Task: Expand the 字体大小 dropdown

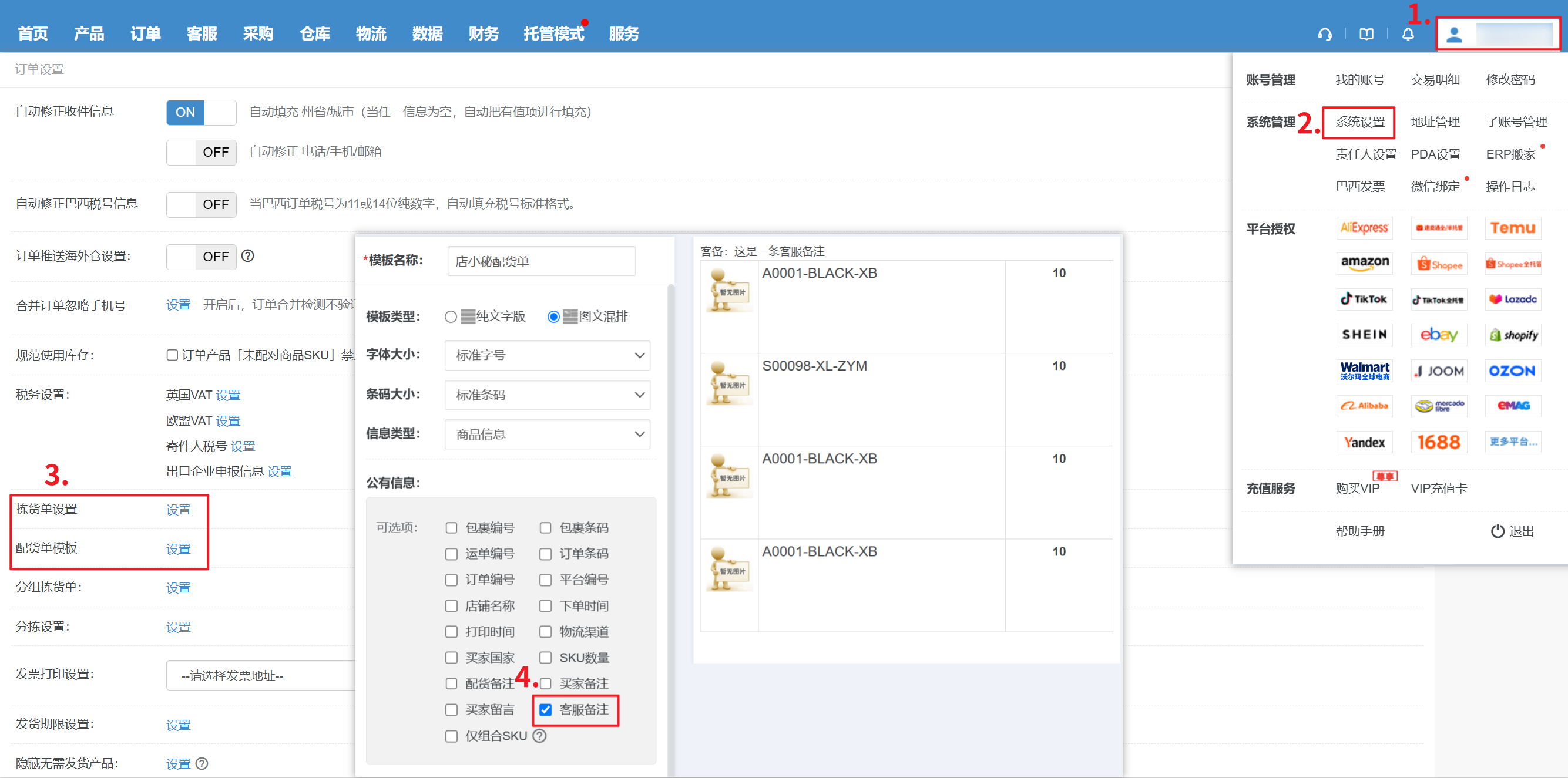Action: [546, 355]
